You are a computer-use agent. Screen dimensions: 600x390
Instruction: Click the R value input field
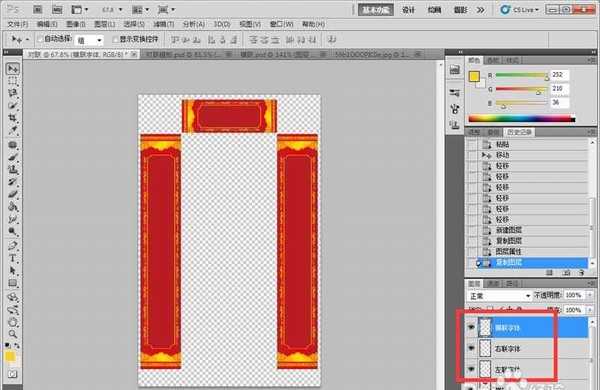(x=559, y=75)
